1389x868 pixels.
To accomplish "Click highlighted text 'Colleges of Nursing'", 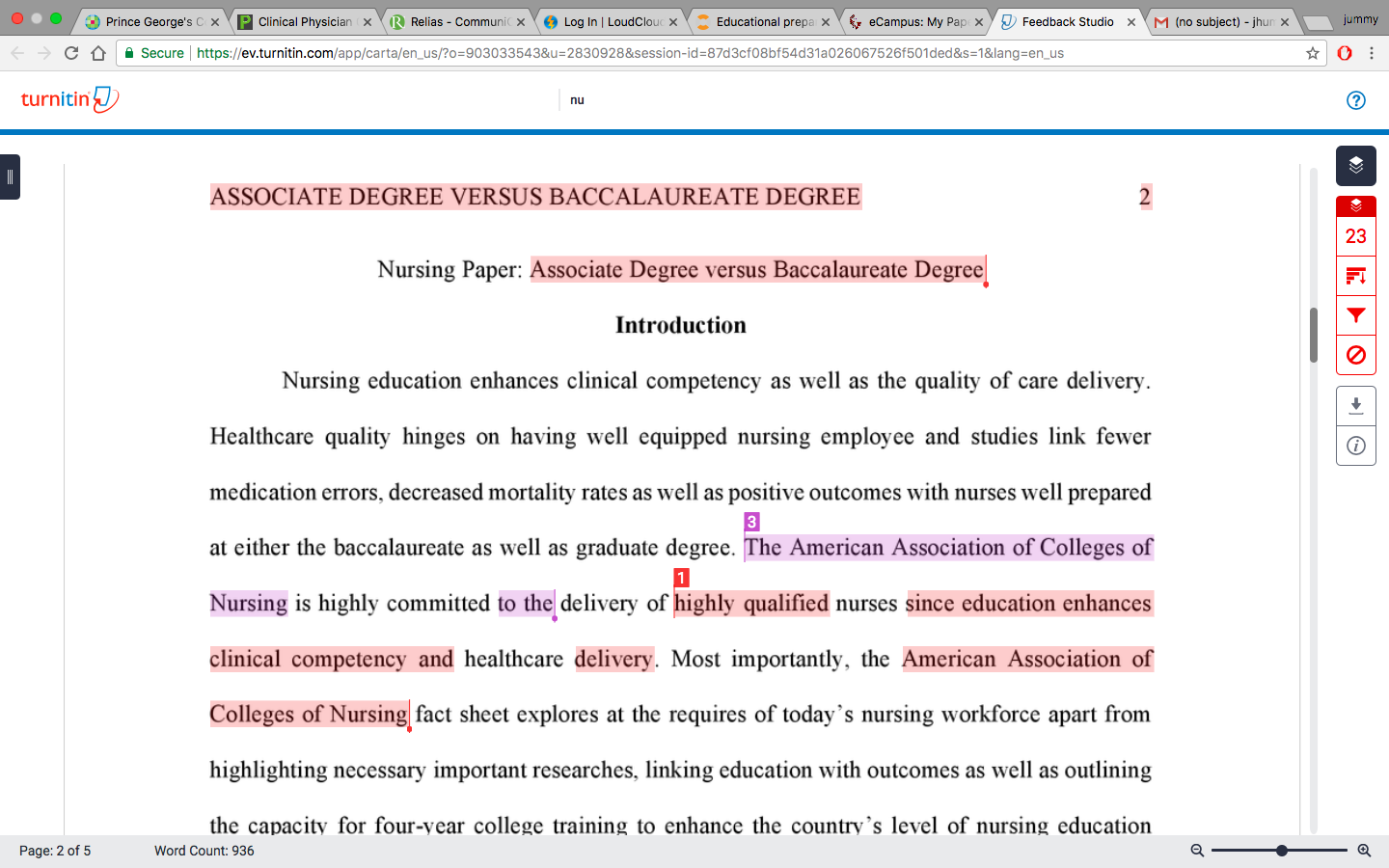I will point(309,715).
